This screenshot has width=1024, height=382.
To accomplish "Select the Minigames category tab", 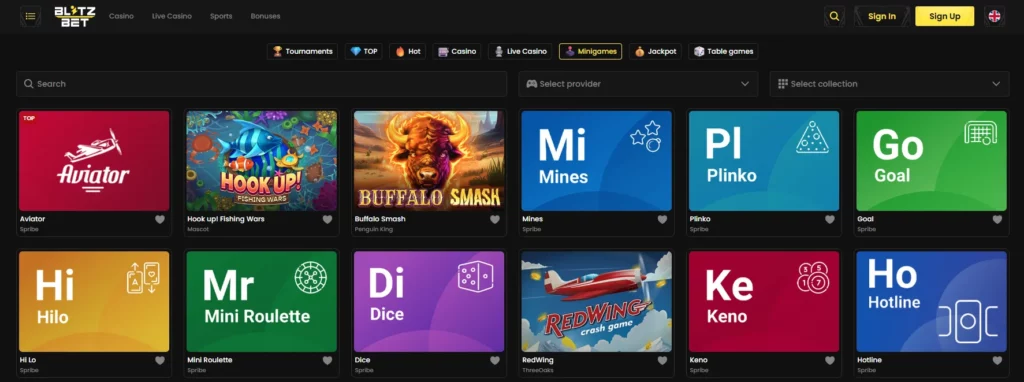I will (590, 51).
